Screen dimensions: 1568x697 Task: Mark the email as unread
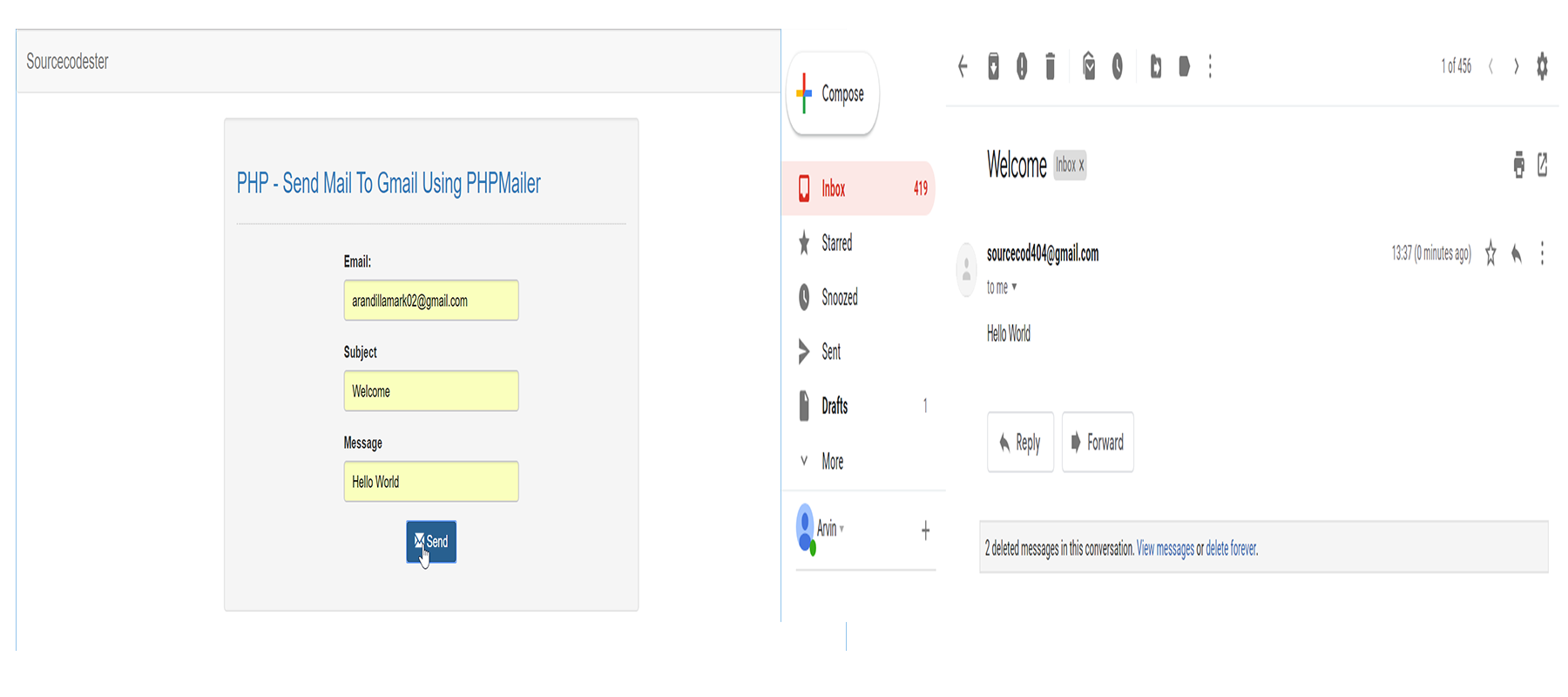(1089, 66)
